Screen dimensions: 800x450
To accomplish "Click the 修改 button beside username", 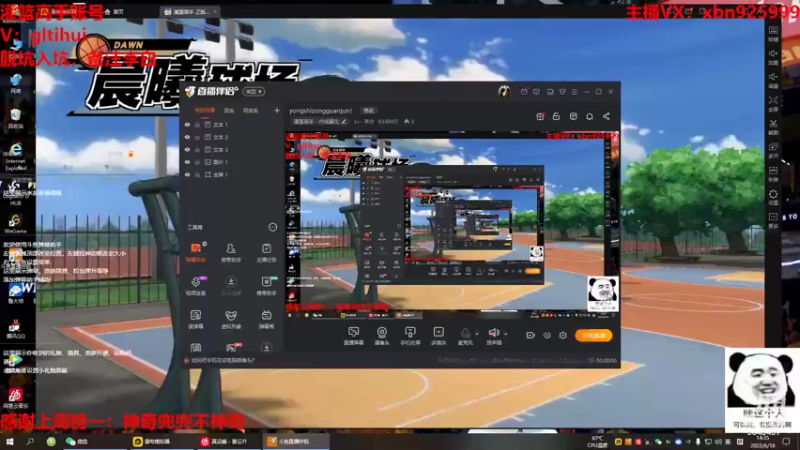I will click(x=368, y=110).
